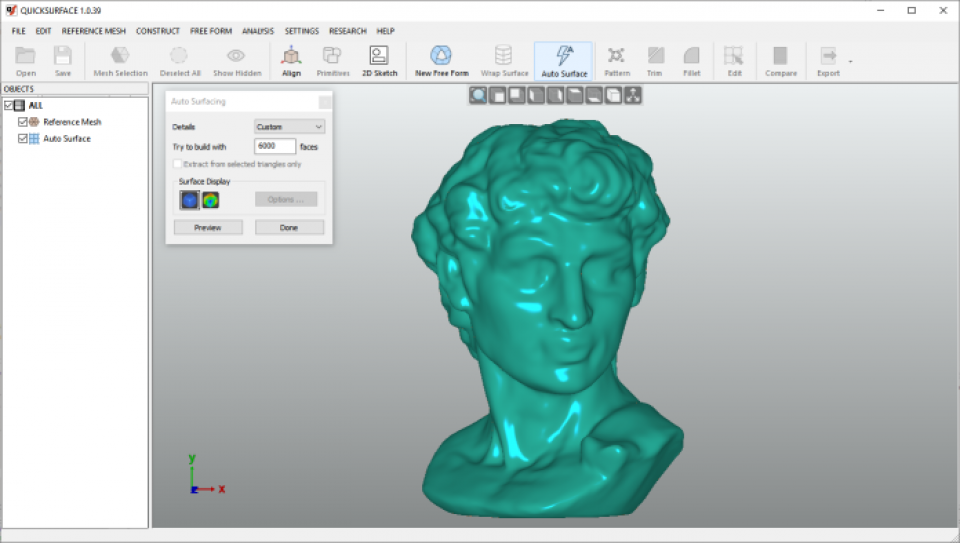Open the FILE menu
Image resolution: width=960 pixels, height=543 pixels.
click(x=18, y=31)
